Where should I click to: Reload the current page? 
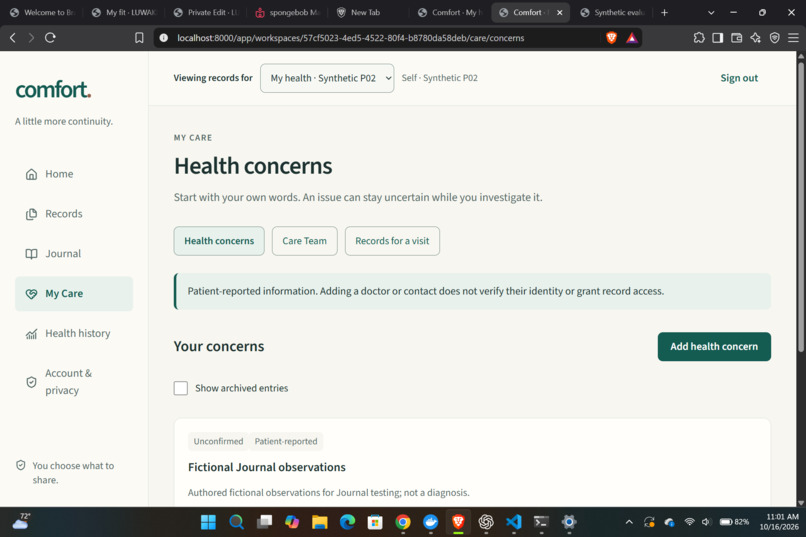[50, 38]
